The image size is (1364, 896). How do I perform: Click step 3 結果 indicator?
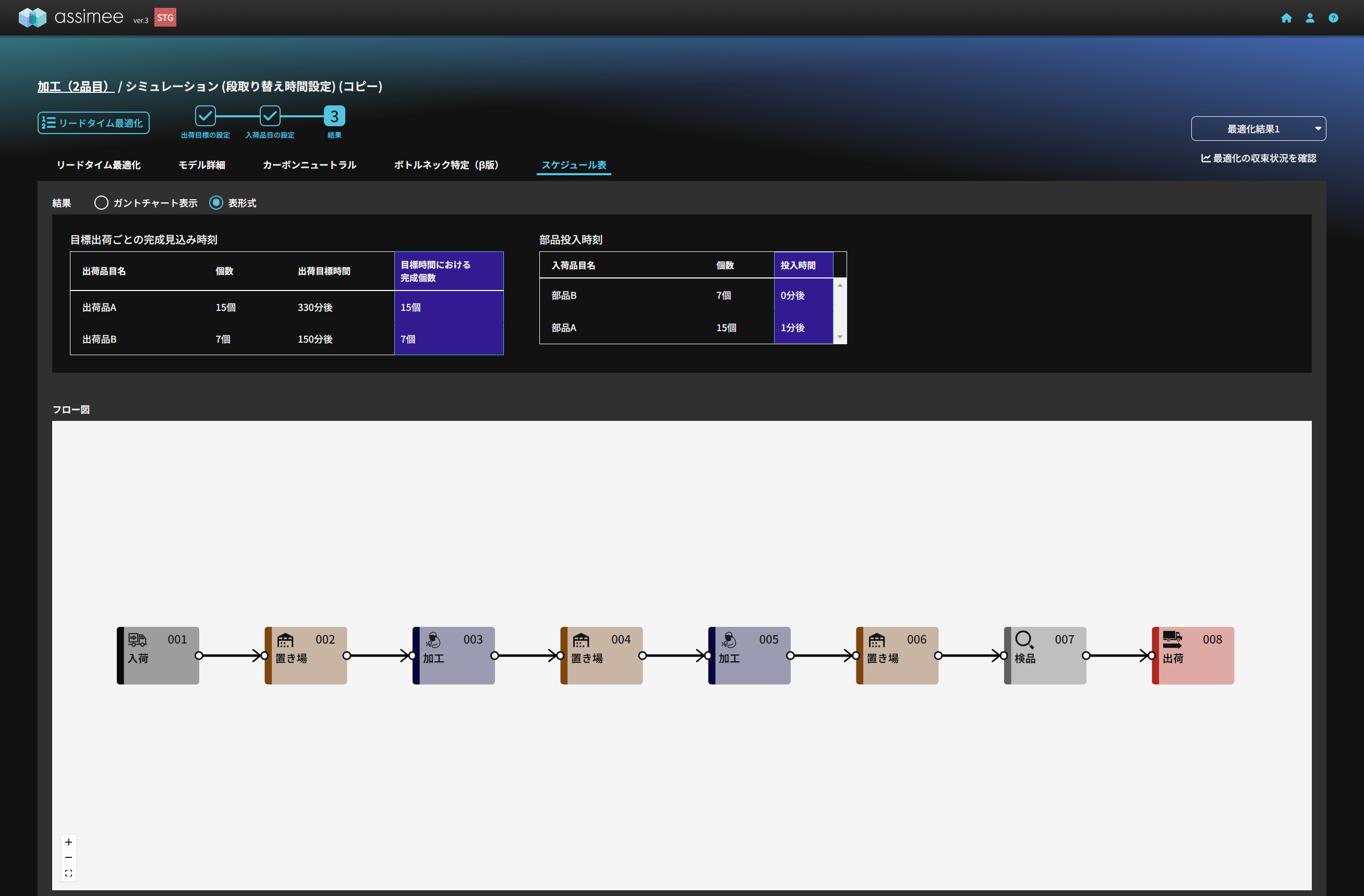[x=334, y=116]
